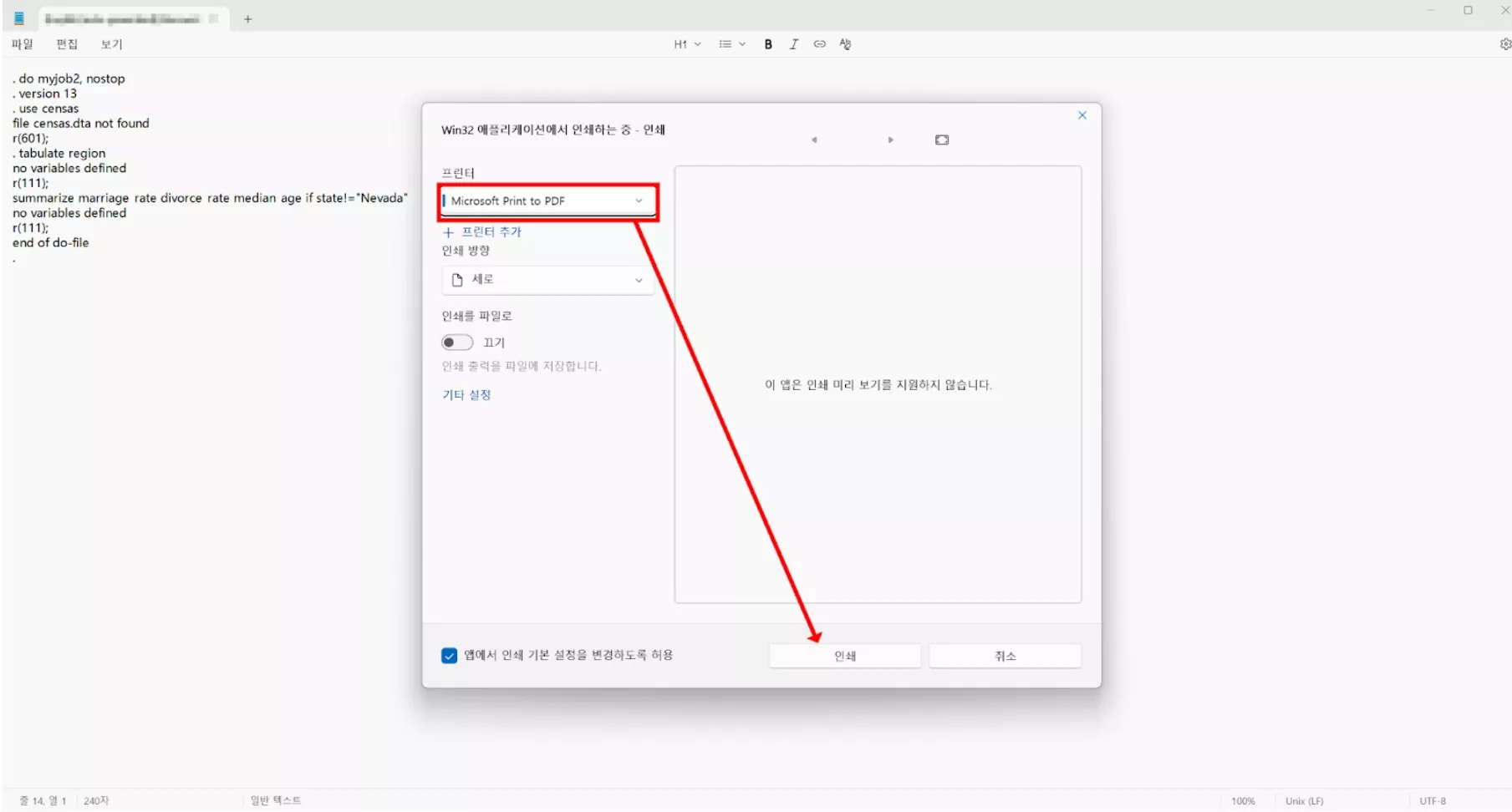Click the previous page arrow in print dialog

814,140
